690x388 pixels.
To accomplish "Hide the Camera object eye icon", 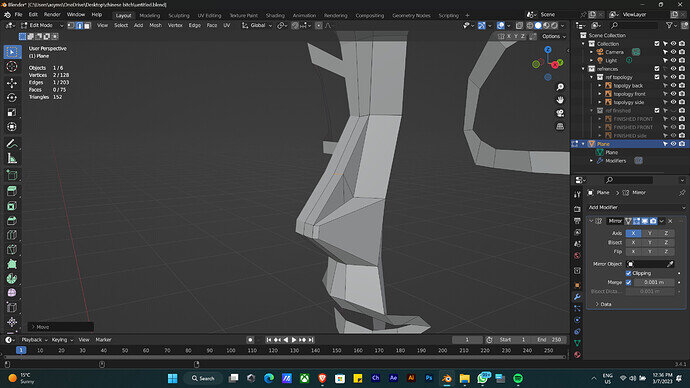I will [673, 52].
